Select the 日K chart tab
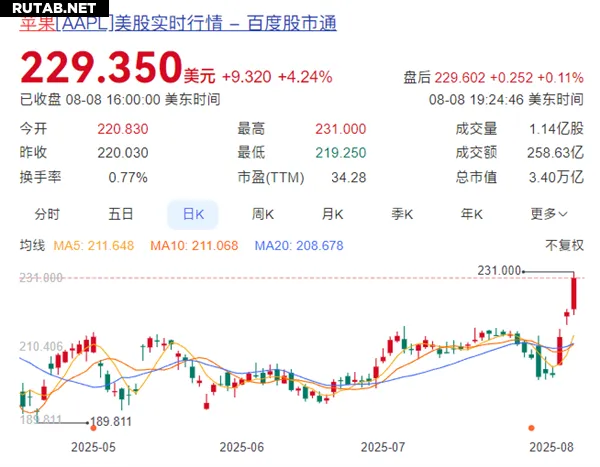600x467 pixels. [x=193, y=214]
